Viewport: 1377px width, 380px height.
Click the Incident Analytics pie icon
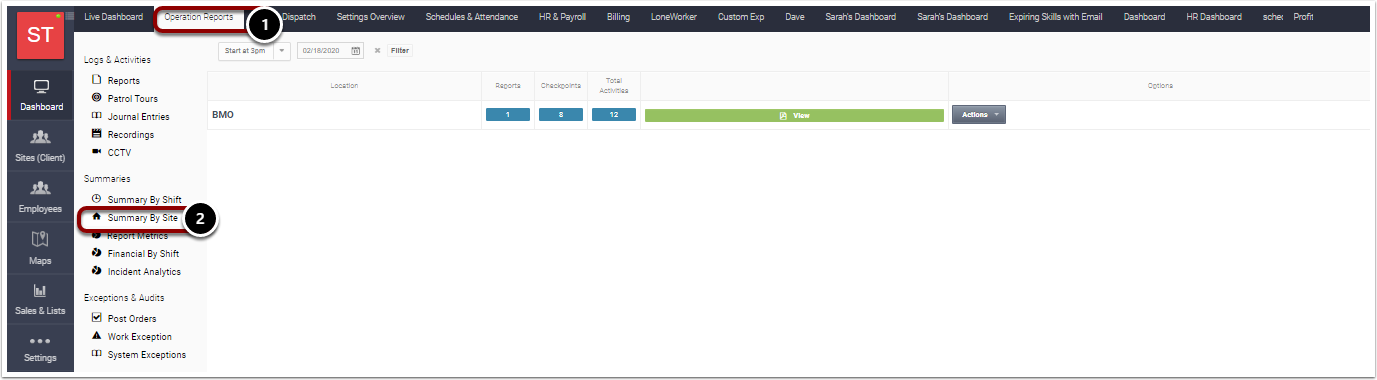tap(96, 271)
